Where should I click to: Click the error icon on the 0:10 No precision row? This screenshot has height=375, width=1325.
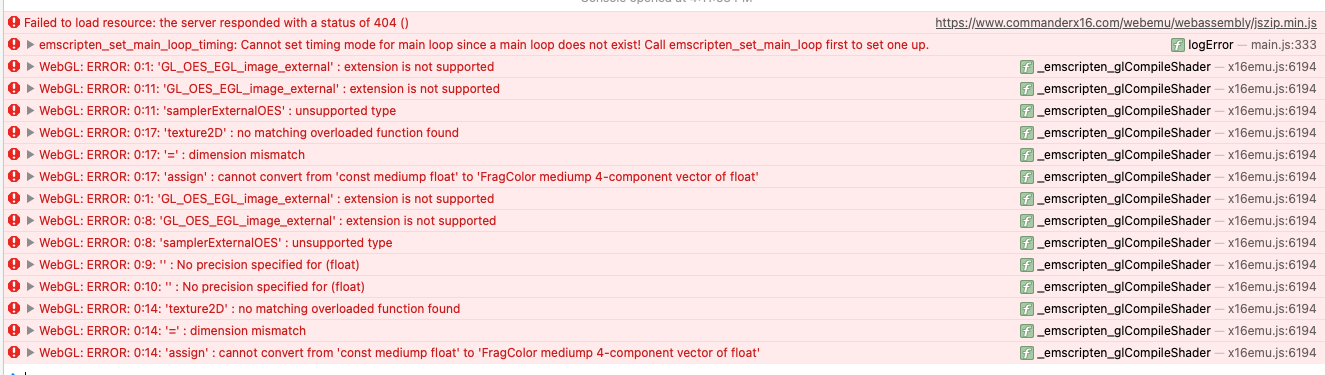tap(14, 287)
